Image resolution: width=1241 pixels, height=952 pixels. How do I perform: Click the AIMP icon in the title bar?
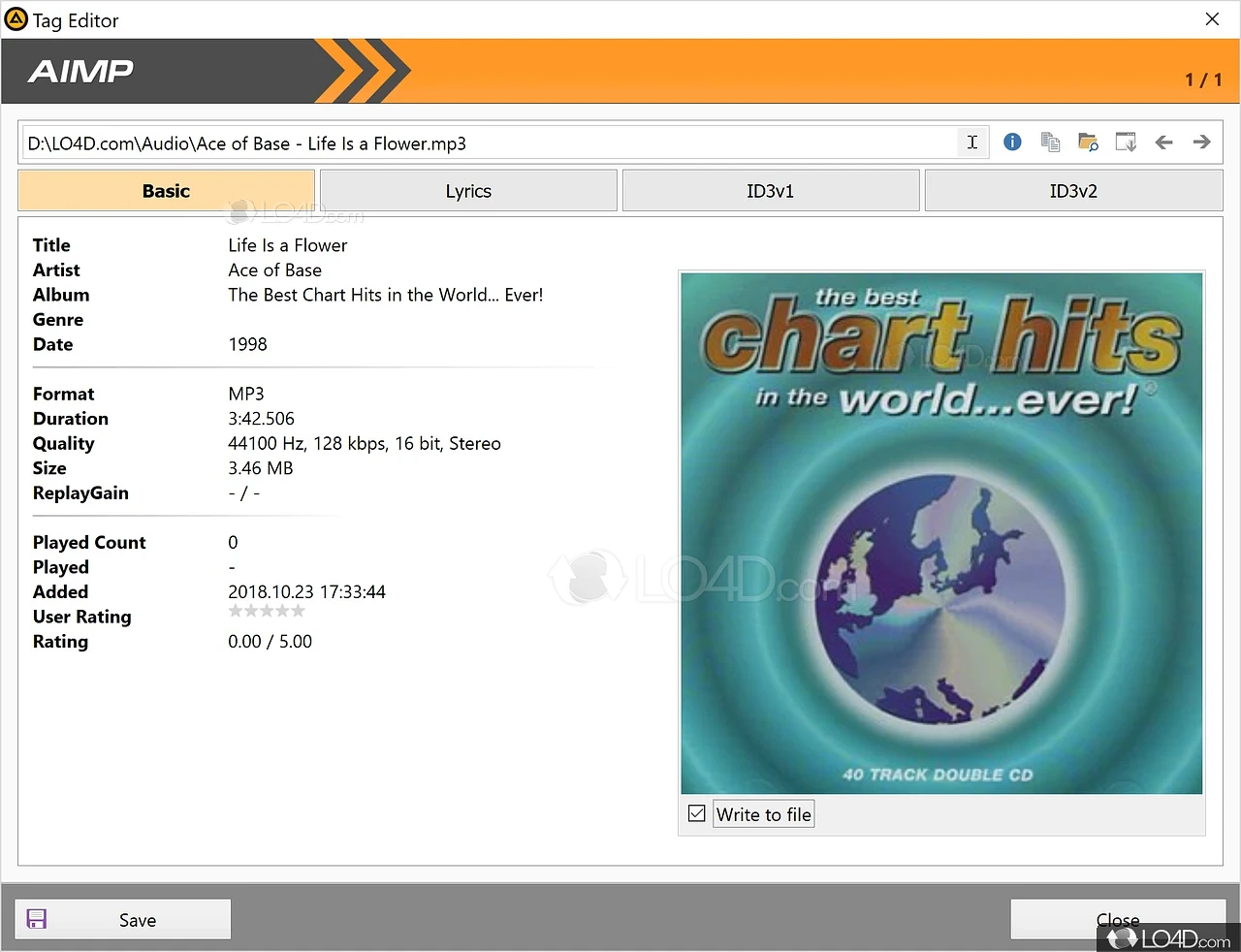click(16, 19)
